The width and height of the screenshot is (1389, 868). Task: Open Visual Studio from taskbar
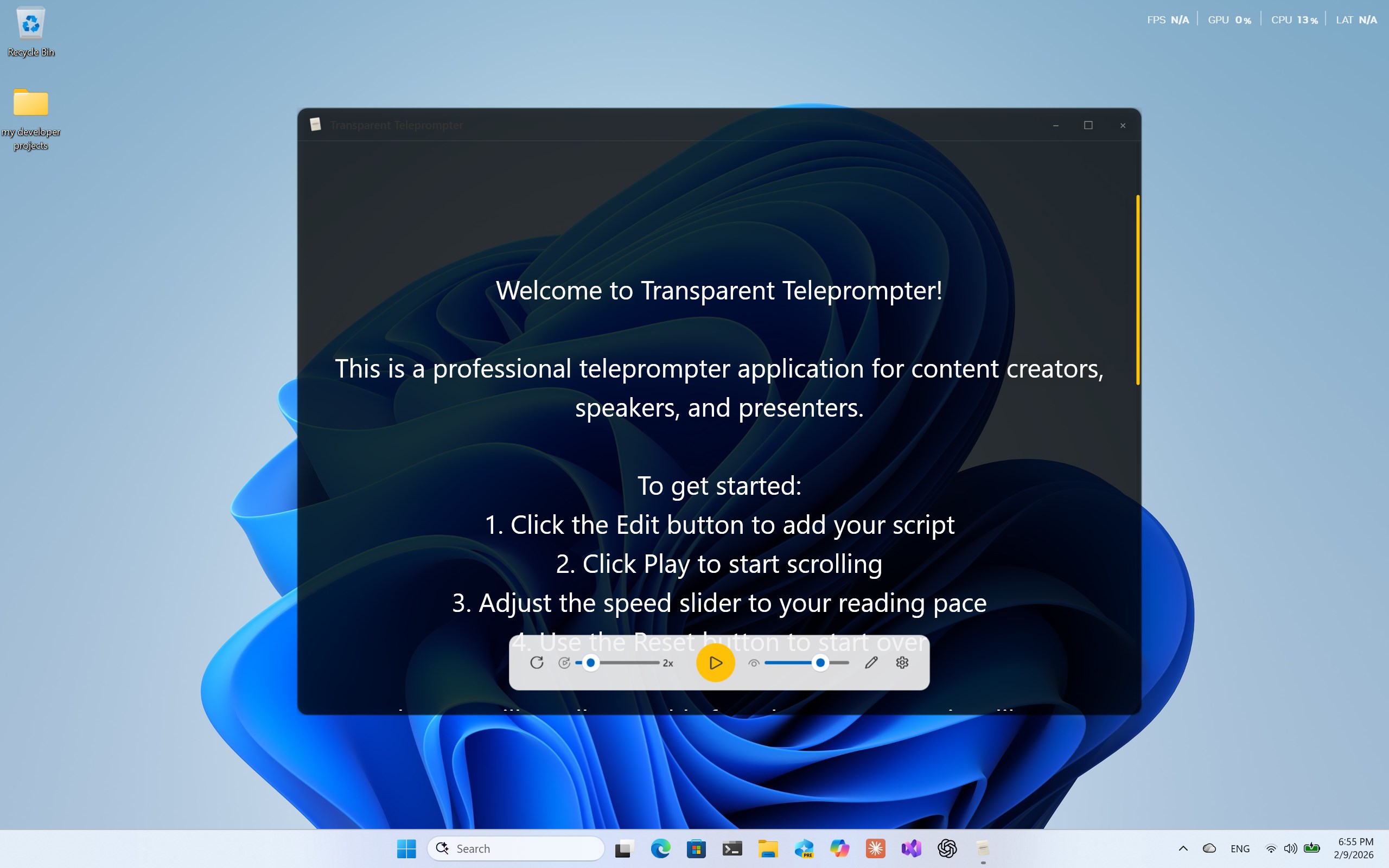click(x=911, y=848)
